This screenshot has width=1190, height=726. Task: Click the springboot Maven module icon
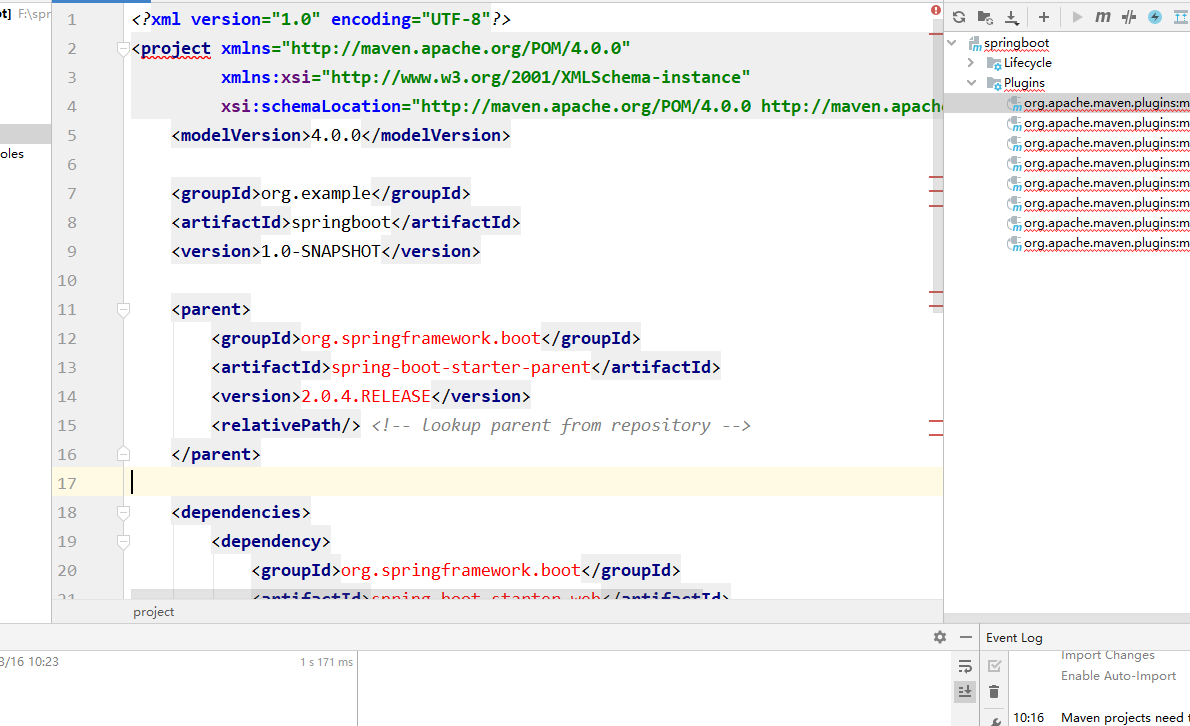point(975,43)
